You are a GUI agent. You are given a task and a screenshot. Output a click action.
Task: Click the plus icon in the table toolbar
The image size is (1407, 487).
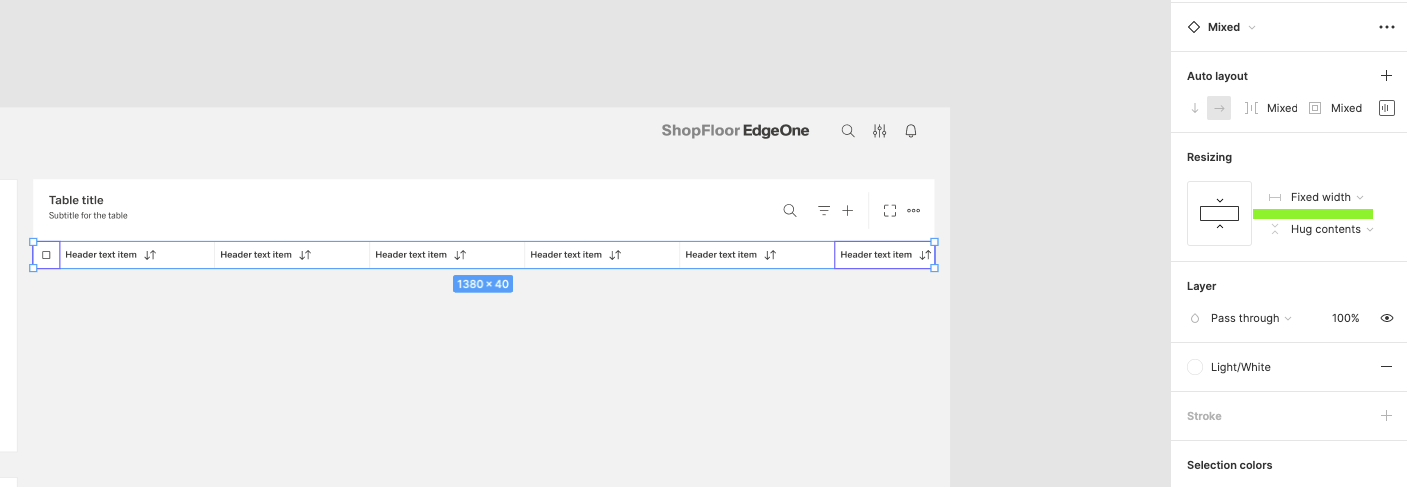pyautogui.click(x=847, y=210)
